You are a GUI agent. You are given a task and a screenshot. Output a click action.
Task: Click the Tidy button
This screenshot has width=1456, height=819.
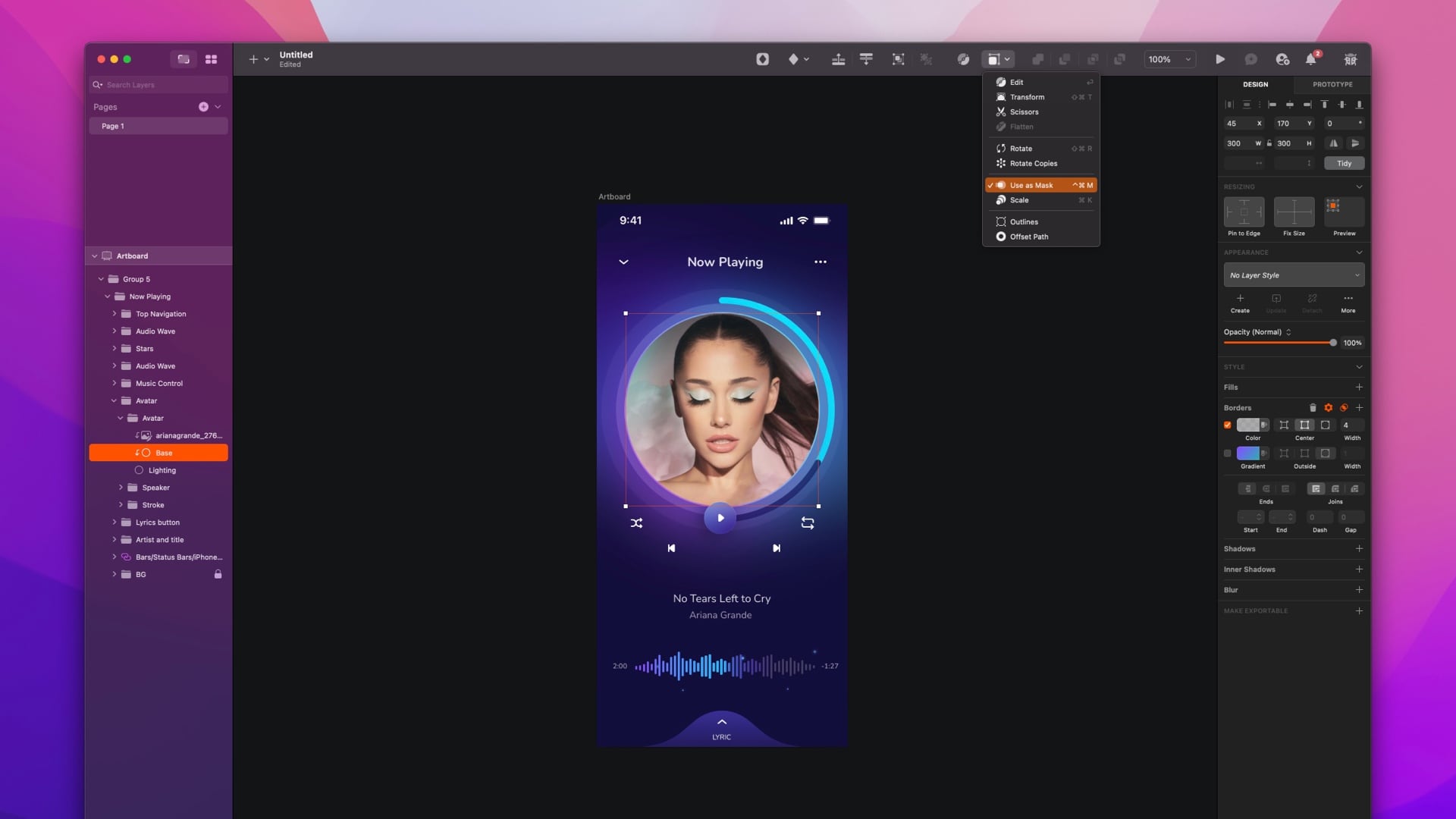pos(1344,163)
